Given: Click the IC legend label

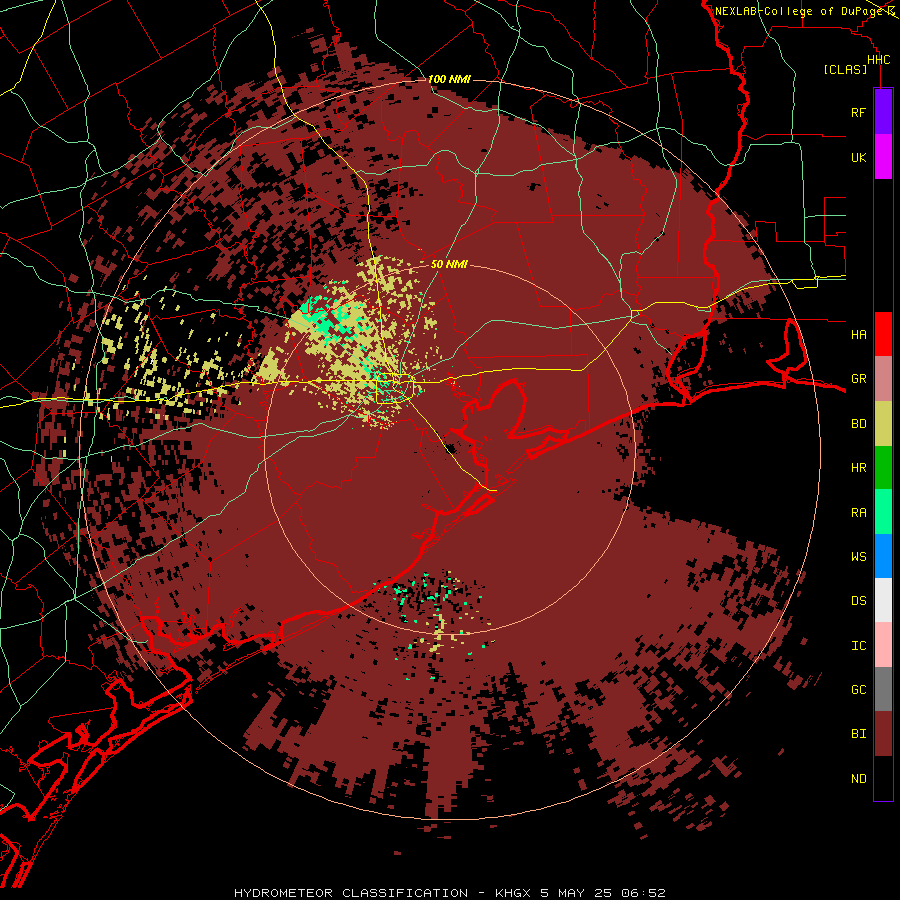Looking at the screenshot, I should point(858,646).
